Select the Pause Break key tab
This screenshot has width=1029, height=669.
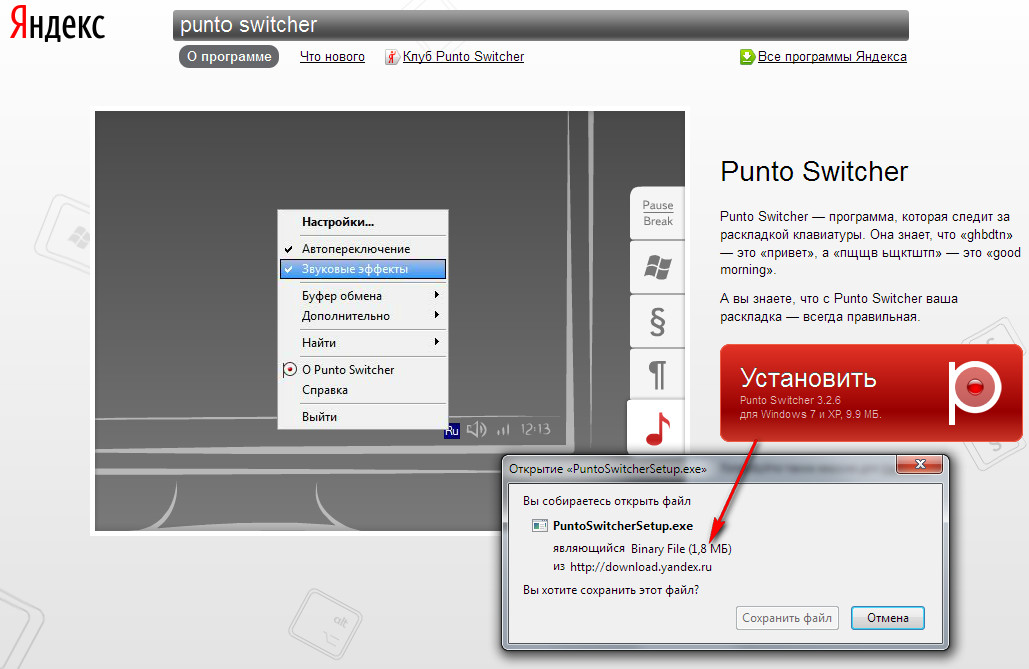point(657,213)
